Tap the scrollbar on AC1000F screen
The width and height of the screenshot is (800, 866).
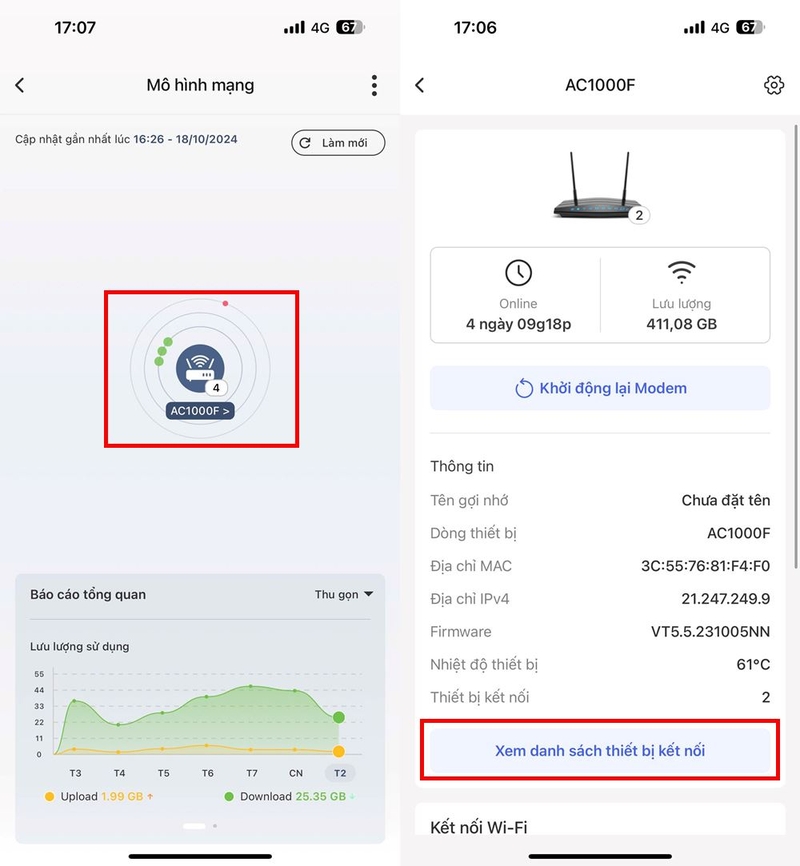tap(796, 346)
